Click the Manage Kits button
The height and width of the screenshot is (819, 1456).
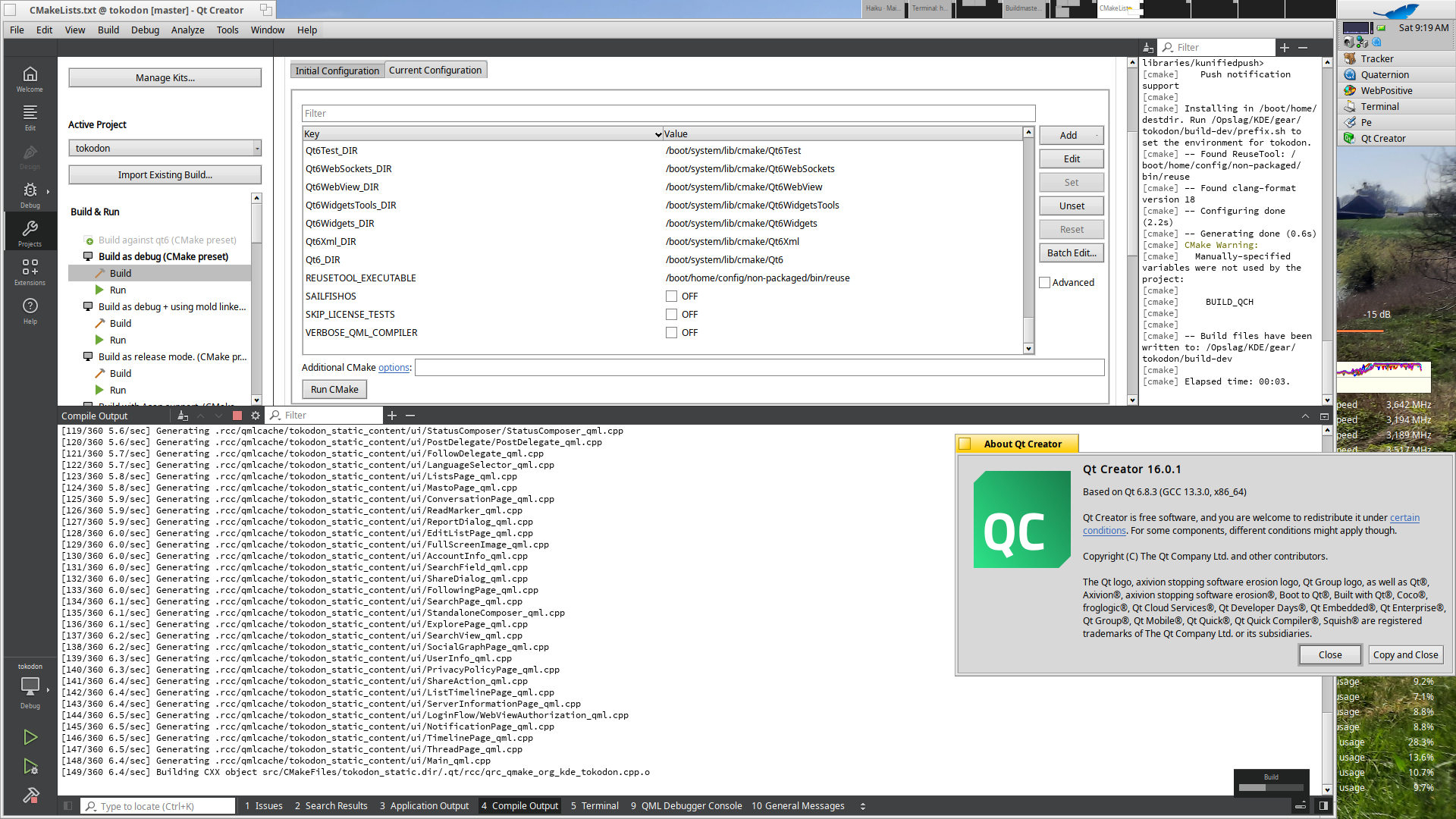point(165,78)
